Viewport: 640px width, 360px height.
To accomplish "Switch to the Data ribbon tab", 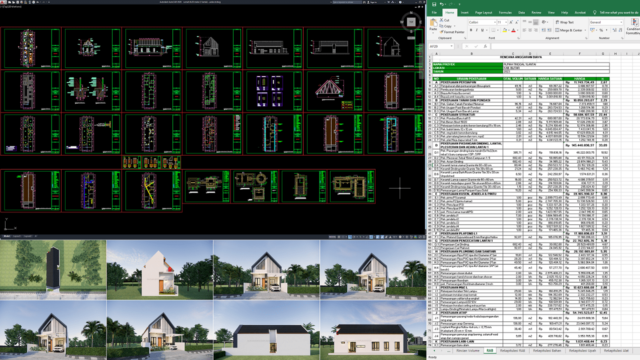I will (x=521, y=13).
